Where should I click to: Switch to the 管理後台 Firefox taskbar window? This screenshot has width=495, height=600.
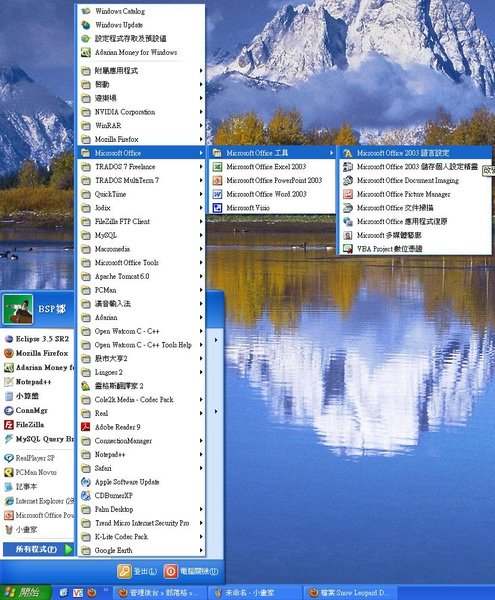click(160, 593)
